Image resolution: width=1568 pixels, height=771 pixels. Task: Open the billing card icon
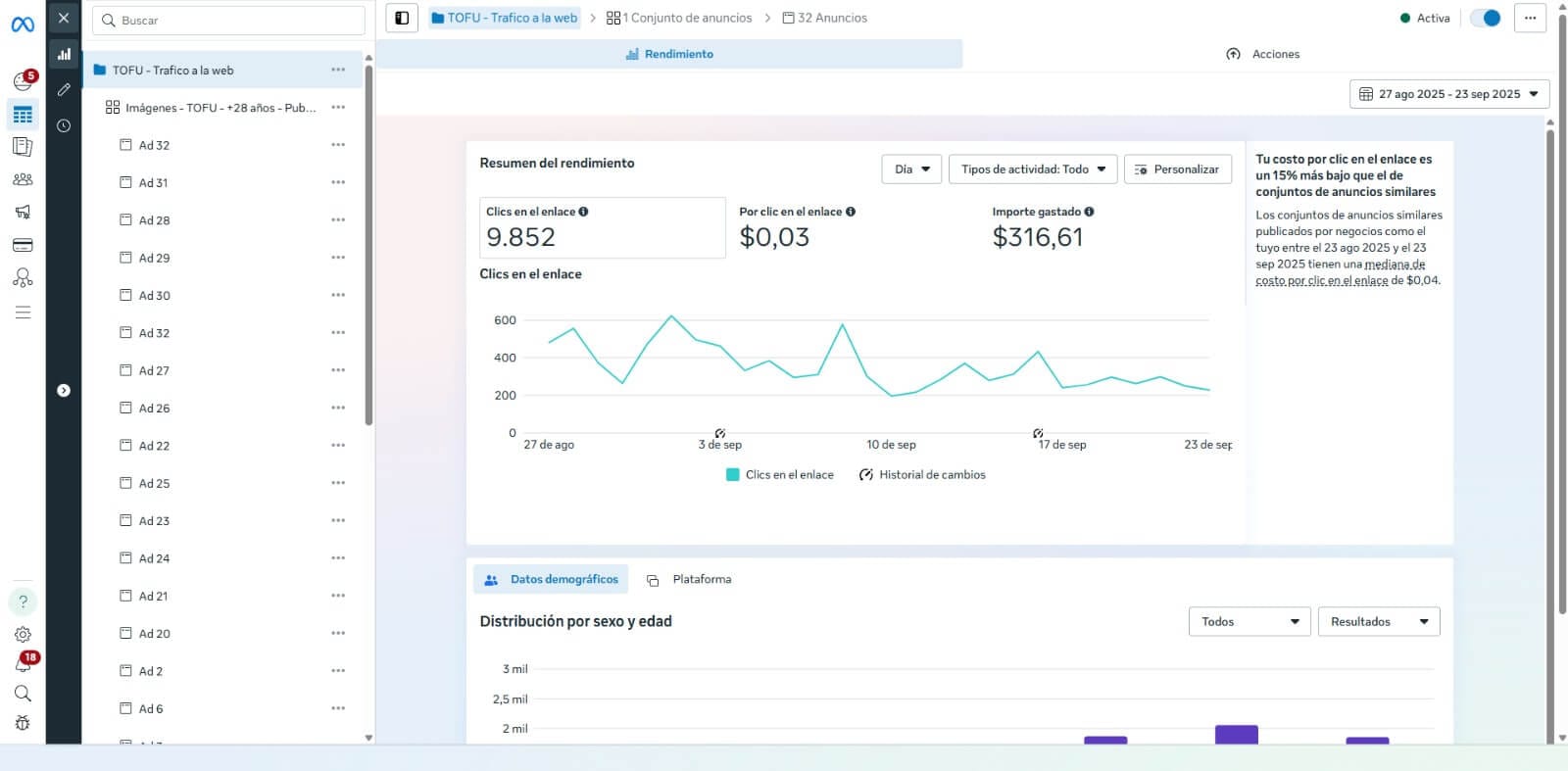pyautogui.click(x=23, y=245)
